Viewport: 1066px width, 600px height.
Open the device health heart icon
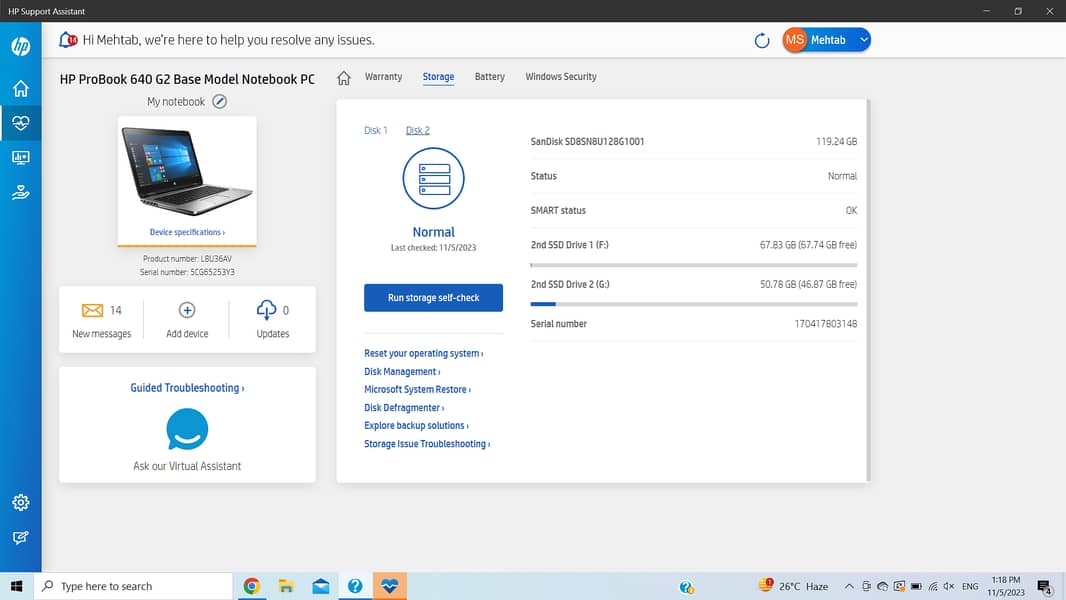click(20, 124)
